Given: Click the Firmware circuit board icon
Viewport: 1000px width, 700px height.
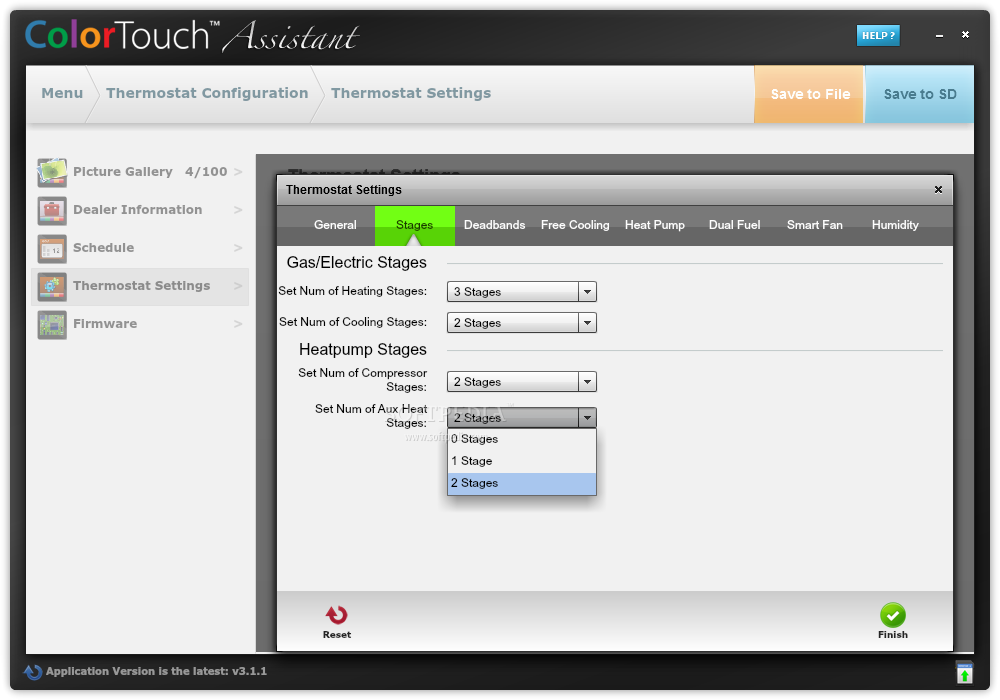Looking at the screenshot, I should (52, 324).
